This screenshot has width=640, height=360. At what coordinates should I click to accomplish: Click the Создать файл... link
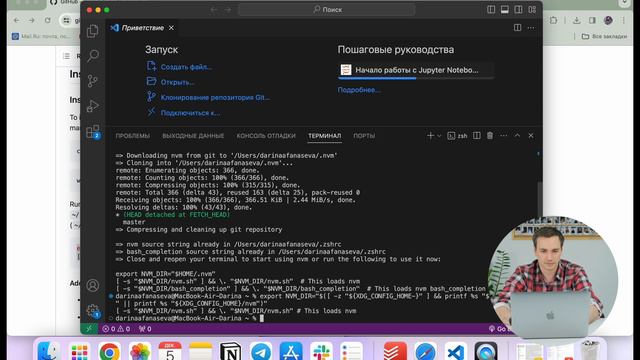tap(186, 67)
